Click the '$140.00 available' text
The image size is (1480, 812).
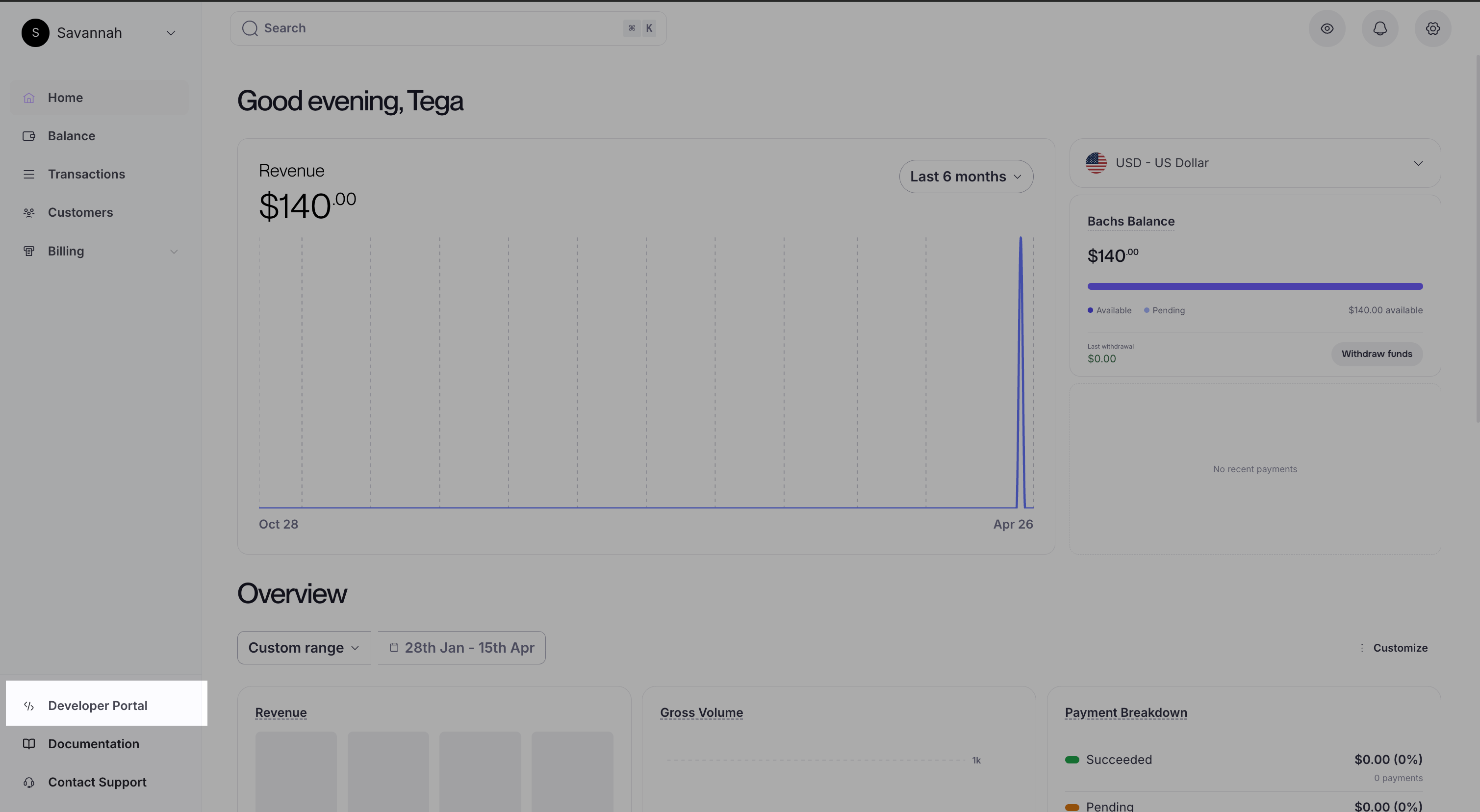tap(1385, 310)
